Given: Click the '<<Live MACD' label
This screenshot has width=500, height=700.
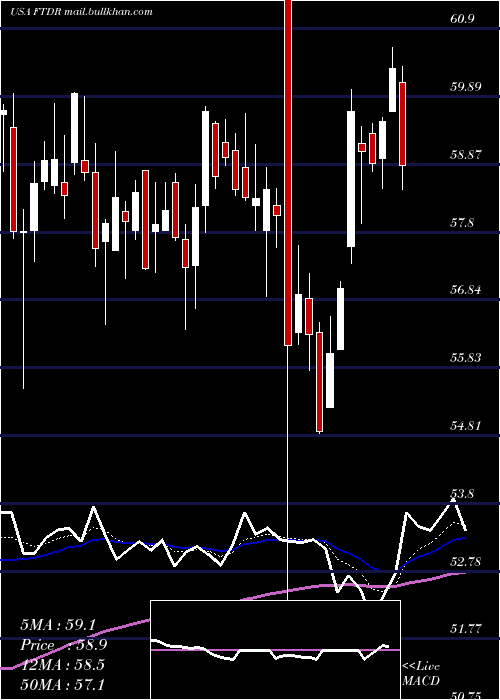Looking at the screenshot, I should (421, 673).
